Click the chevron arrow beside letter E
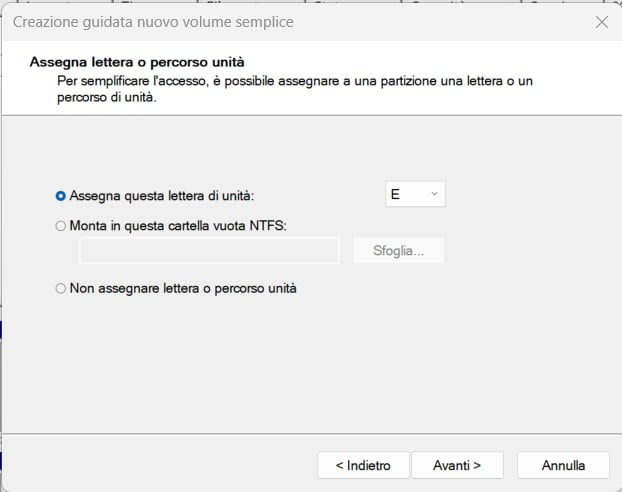This screenshot has height=492, width=622. coord(434,195)
